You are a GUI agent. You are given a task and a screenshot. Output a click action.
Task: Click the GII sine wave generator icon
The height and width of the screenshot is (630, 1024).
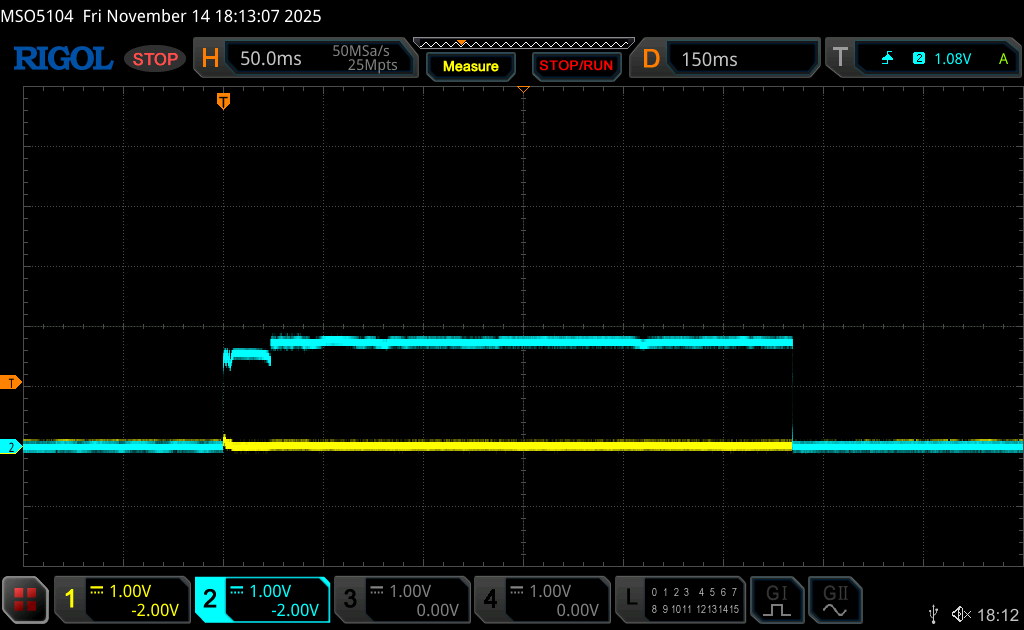(x=834, y=599)
